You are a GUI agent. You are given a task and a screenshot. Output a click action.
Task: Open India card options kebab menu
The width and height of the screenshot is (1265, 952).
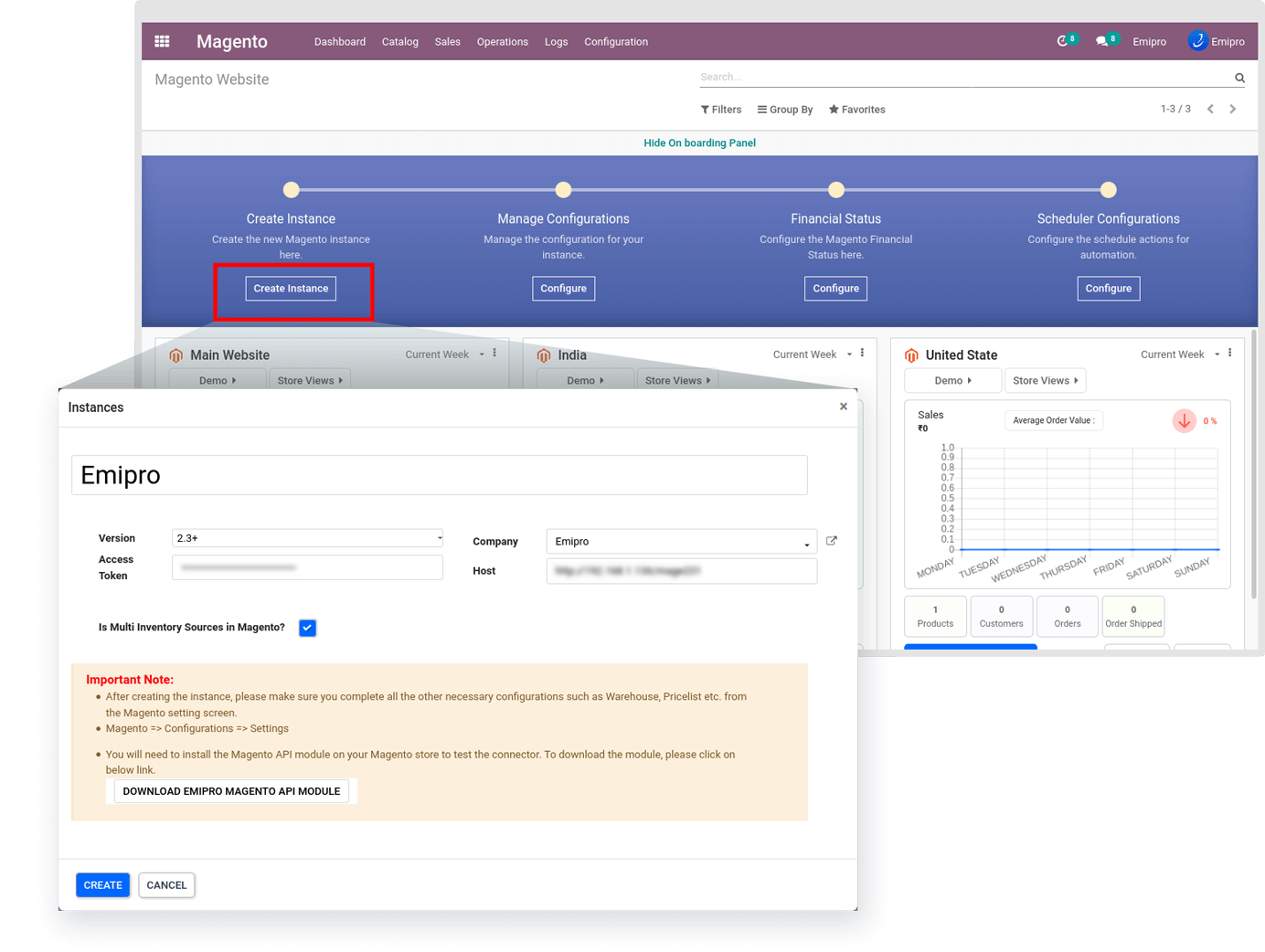tap(862, 353)
